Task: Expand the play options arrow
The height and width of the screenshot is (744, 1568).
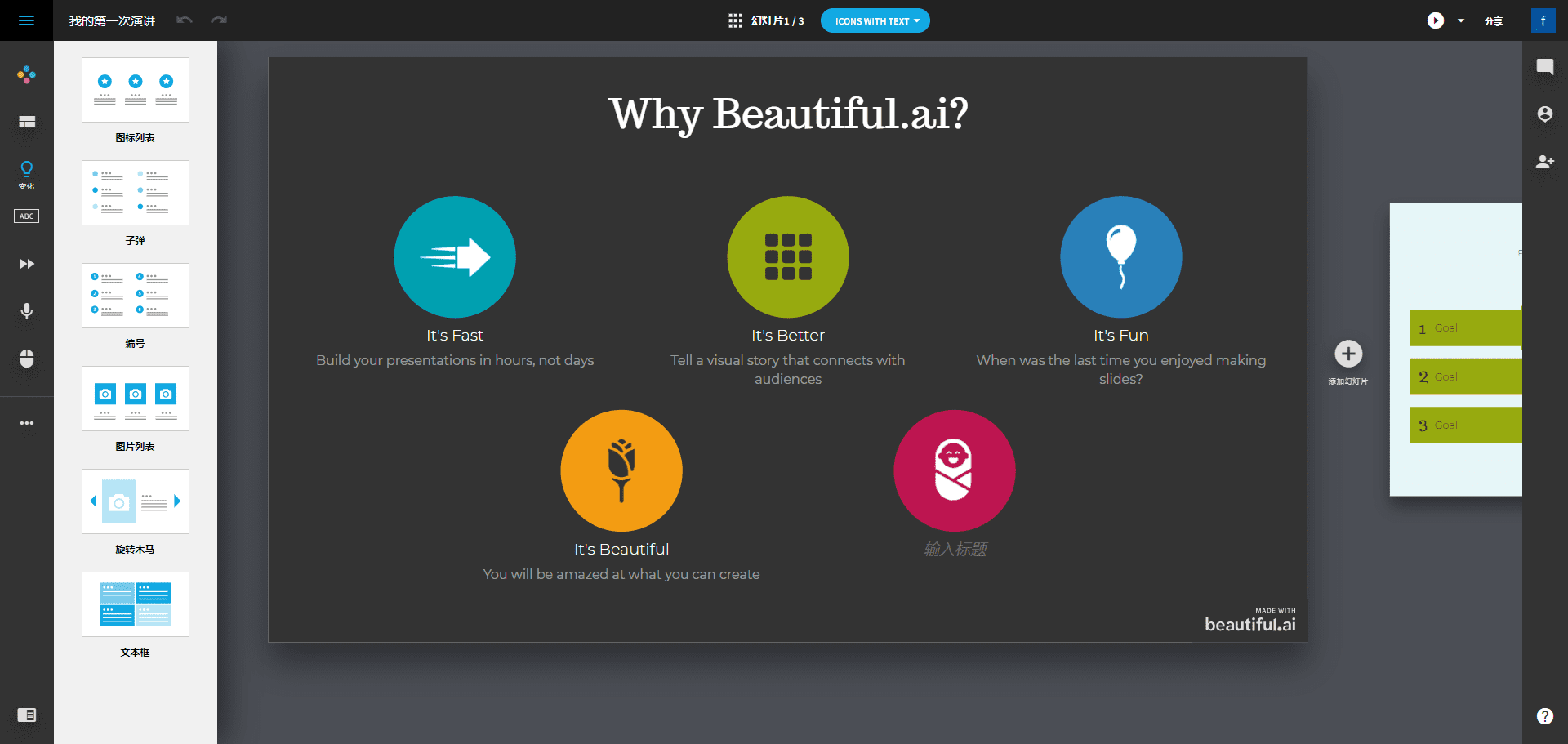Action: pyautogui.click(x=1461, y=20)
